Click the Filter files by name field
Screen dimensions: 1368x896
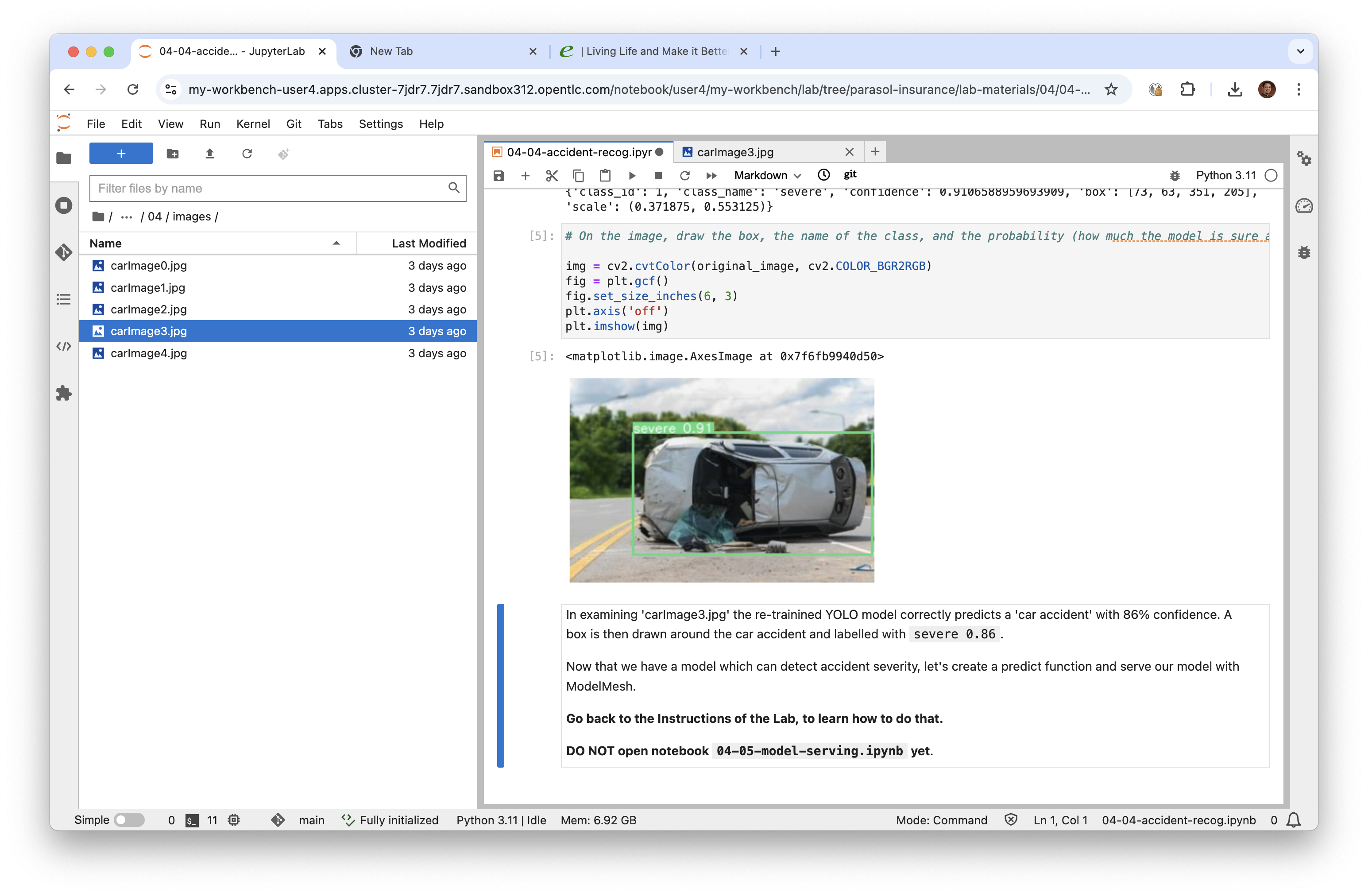(x=270, y=188)
